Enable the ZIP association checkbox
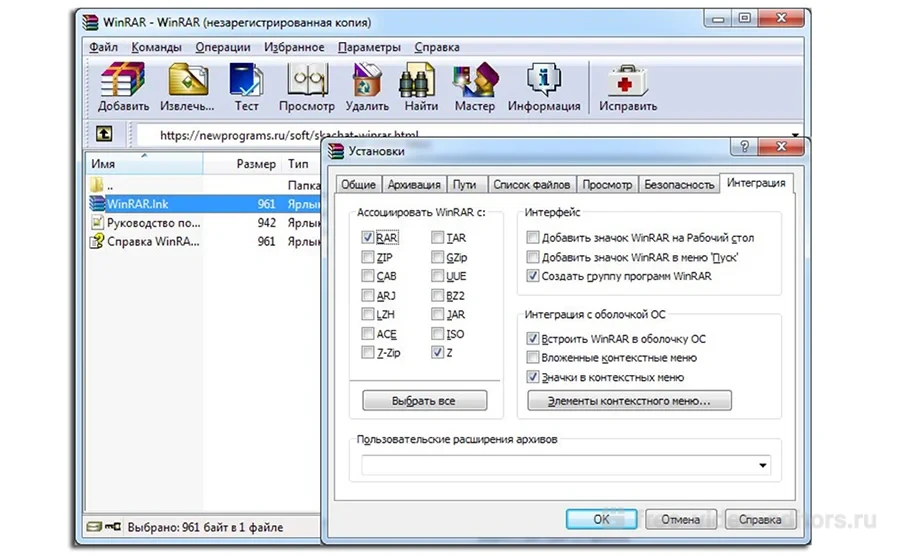Viewport: 900px width, 555px height. [369, 258]
